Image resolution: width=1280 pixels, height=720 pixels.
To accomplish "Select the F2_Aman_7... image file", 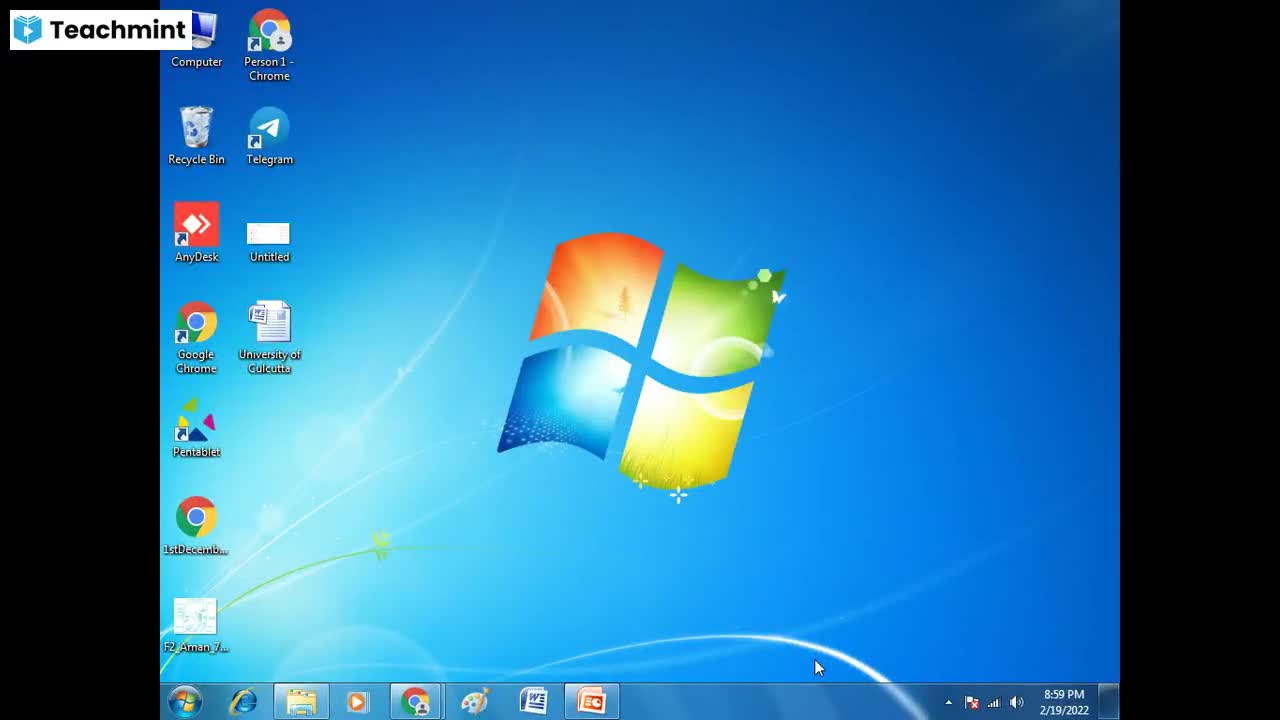I will coord(196,625).
